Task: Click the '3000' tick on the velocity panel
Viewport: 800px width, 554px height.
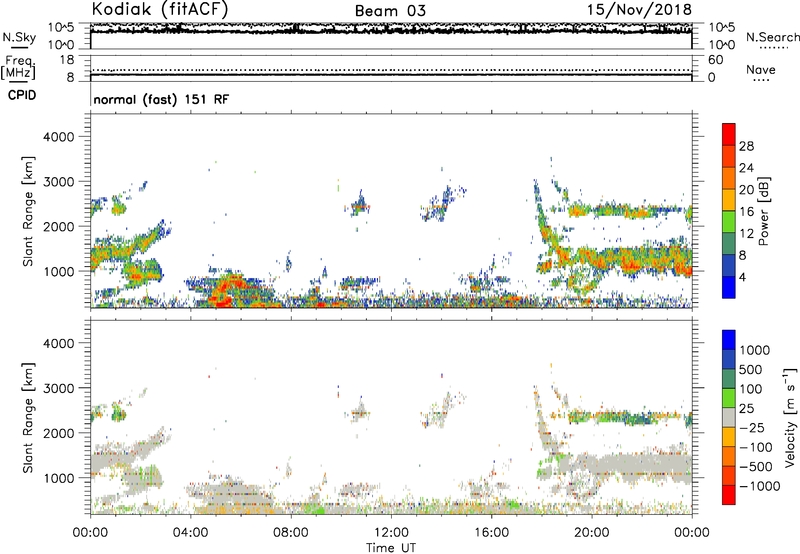Action: (58, 388)
